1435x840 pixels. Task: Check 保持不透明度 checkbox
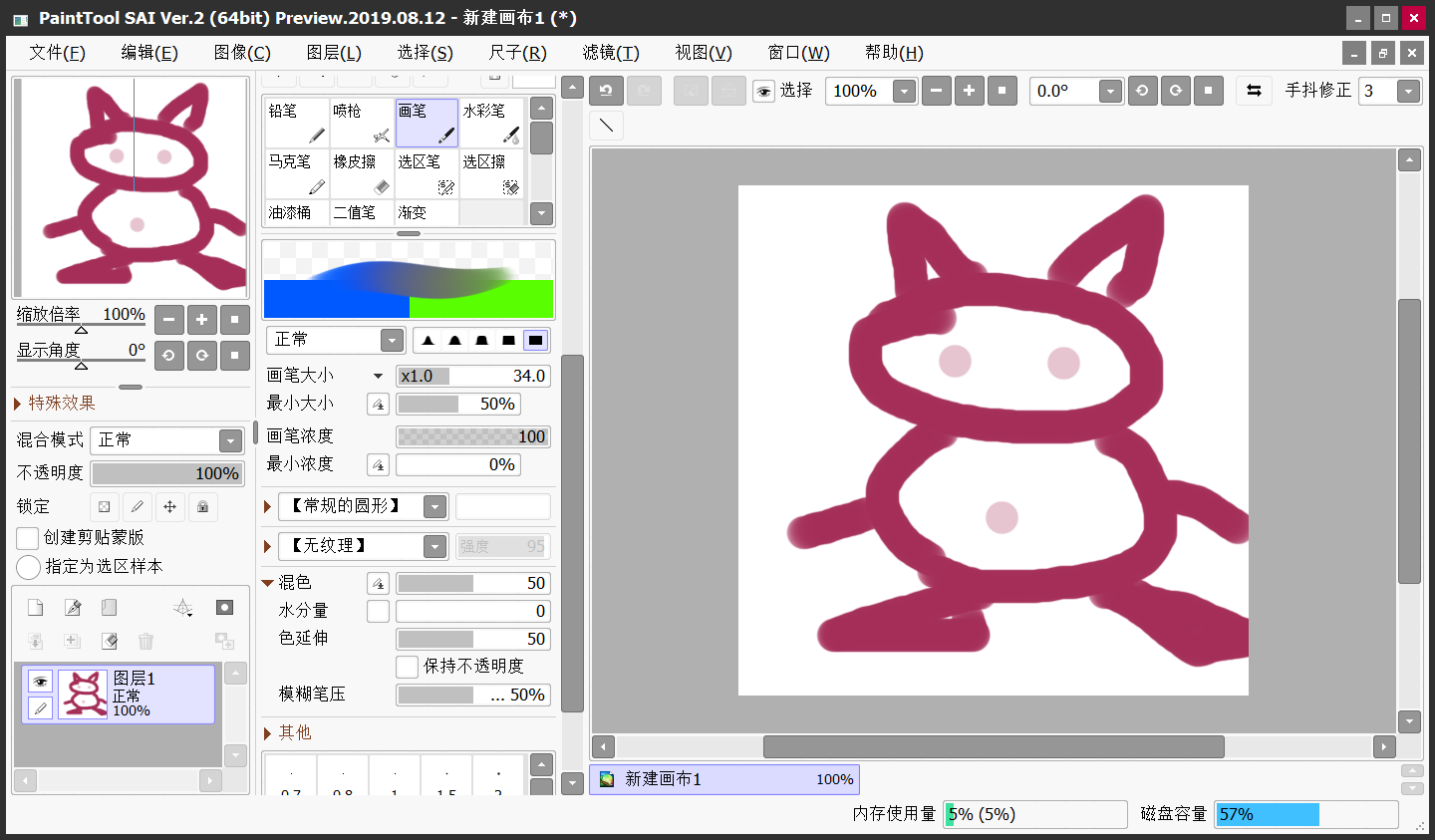click(x=407, y=667)
